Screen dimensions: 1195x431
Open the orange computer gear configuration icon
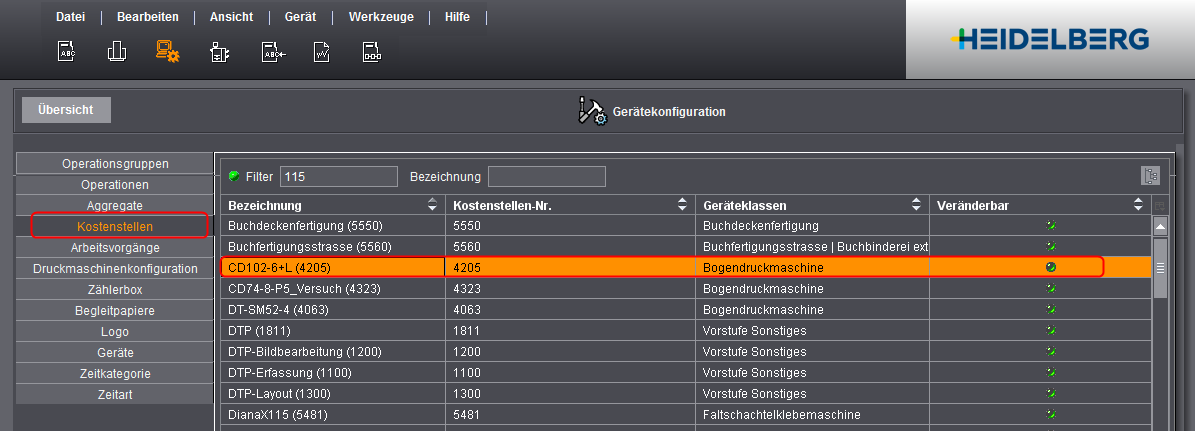click(x=167, y=52)
